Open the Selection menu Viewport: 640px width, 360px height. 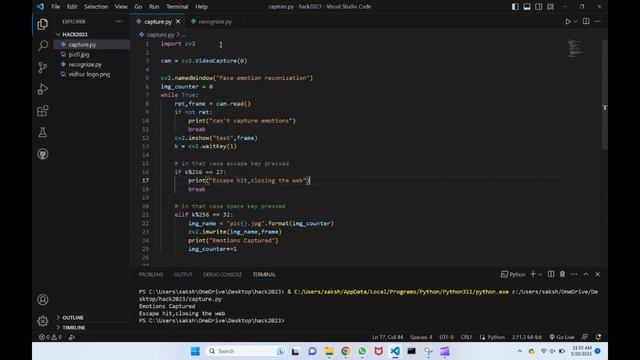[96, 7]
